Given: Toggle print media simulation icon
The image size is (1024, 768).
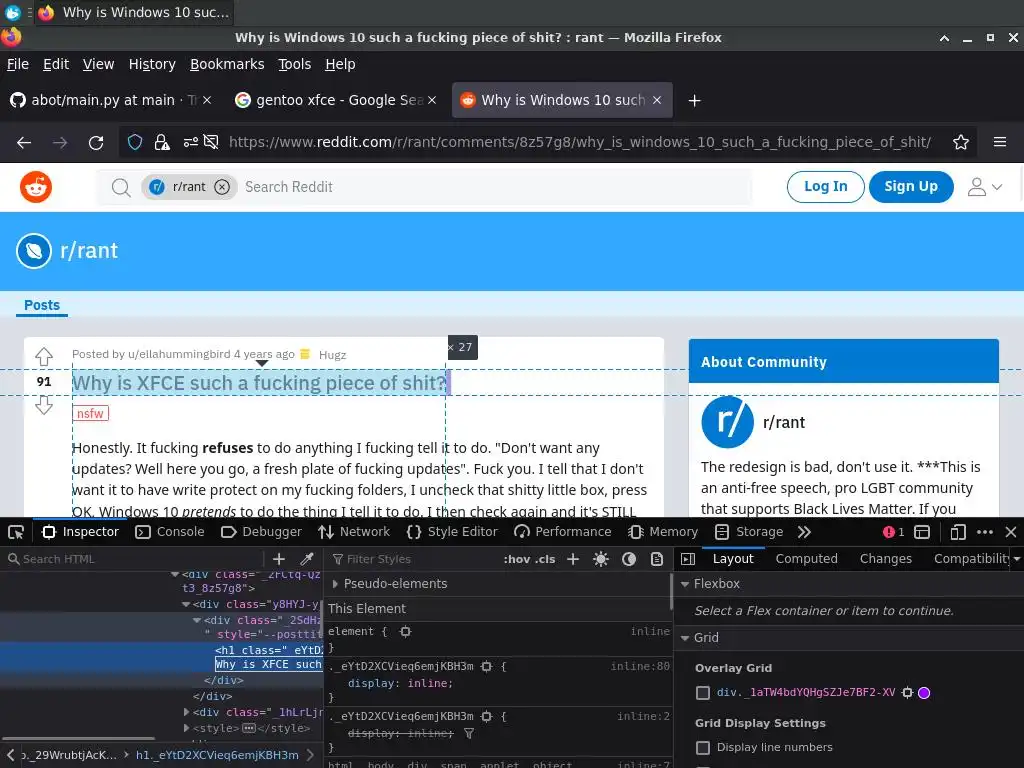Looking at the screenshot, I should [657, 559].
